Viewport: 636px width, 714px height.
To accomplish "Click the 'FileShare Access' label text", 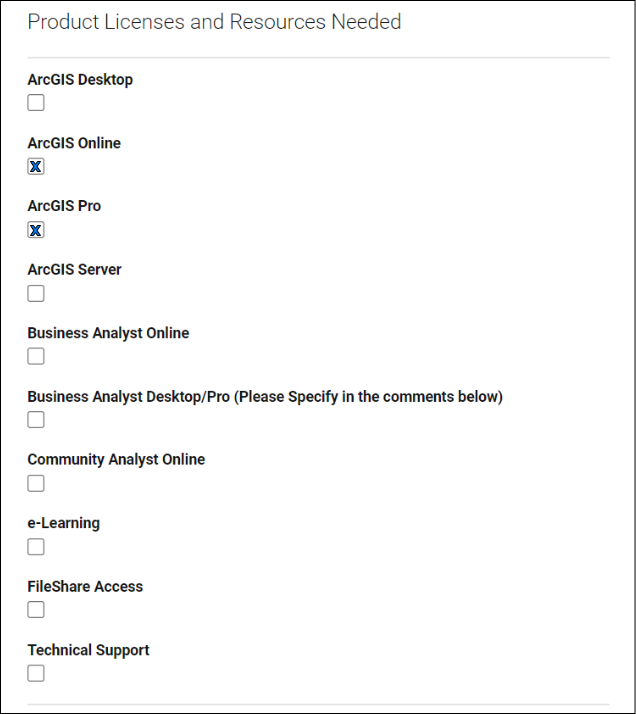I will pos(85,586).
